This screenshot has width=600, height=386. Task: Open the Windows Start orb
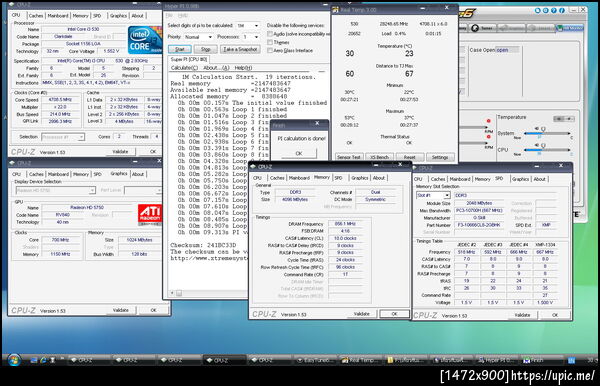pyautogui.click(x=14, y=360)
